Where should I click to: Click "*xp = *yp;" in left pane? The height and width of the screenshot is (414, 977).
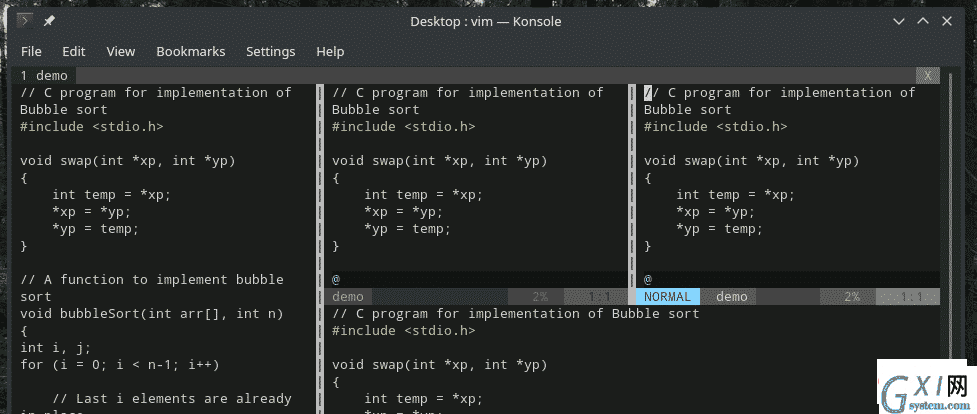click(92, 212)
